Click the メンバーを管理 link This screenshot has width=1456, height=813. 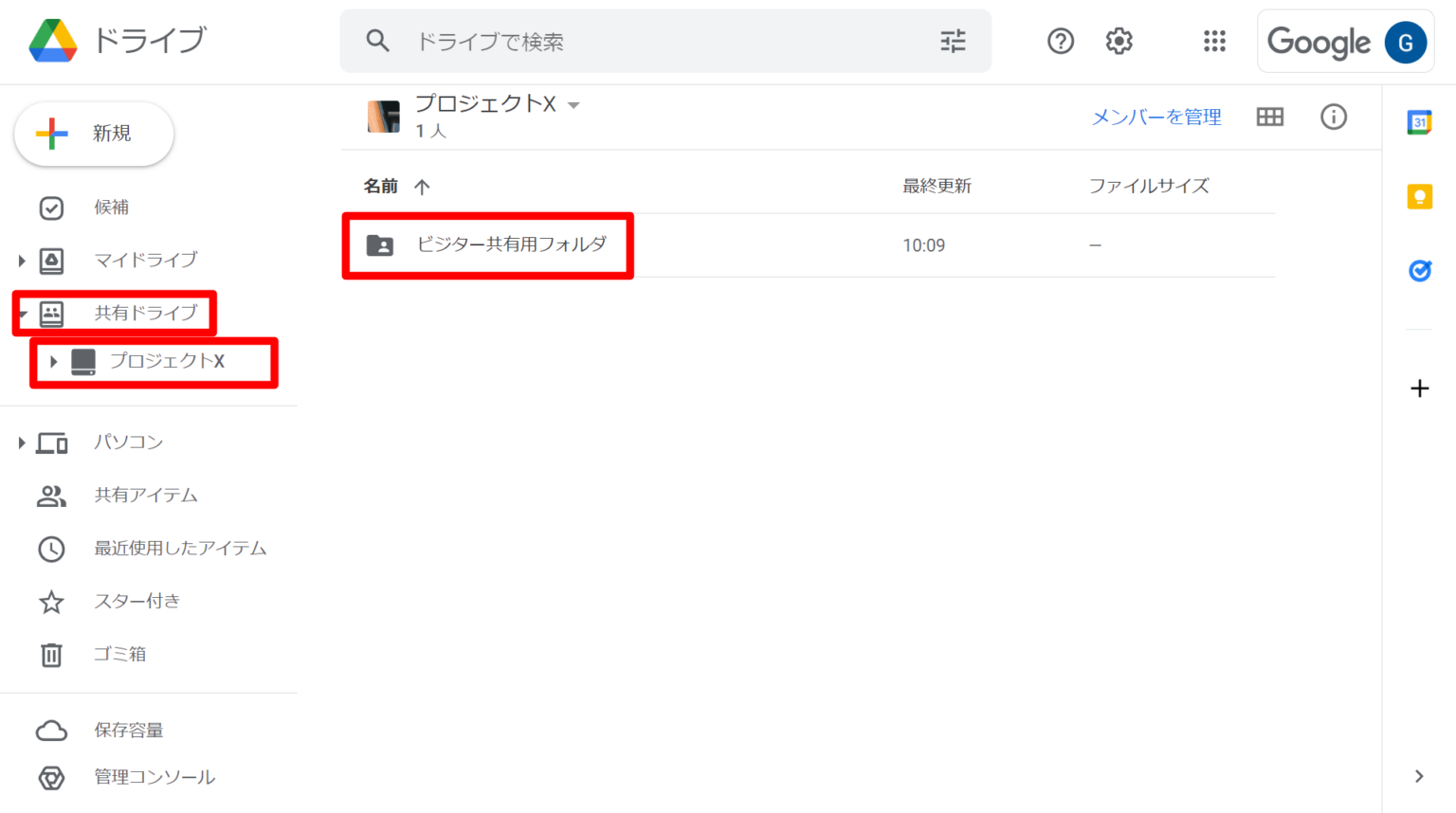1156,117
